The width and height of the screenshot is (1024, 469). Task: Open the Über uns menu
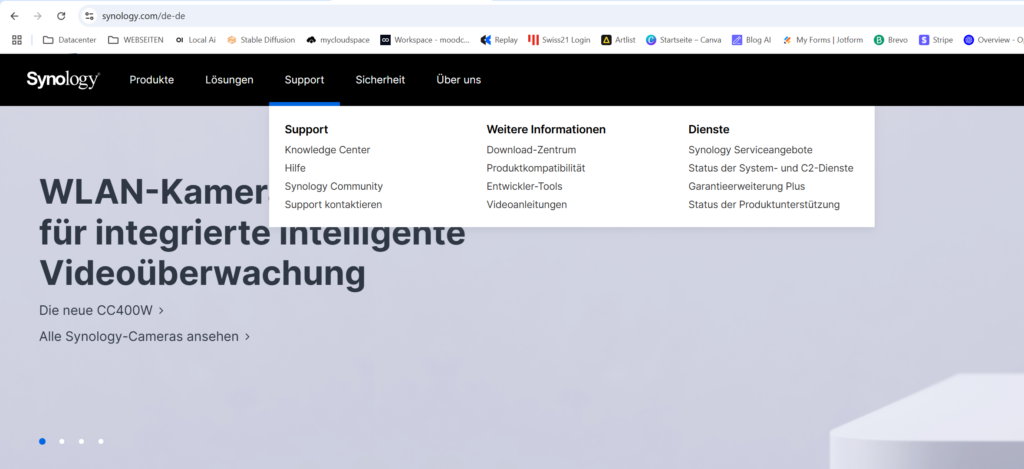[x=458, y=80]
